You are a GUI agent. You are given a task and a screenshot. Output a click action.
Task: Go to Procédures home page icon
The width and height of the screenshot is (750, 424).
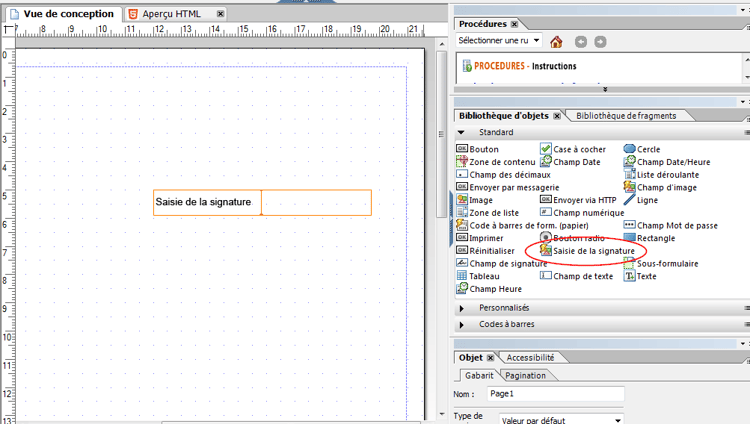pos(556,42)
